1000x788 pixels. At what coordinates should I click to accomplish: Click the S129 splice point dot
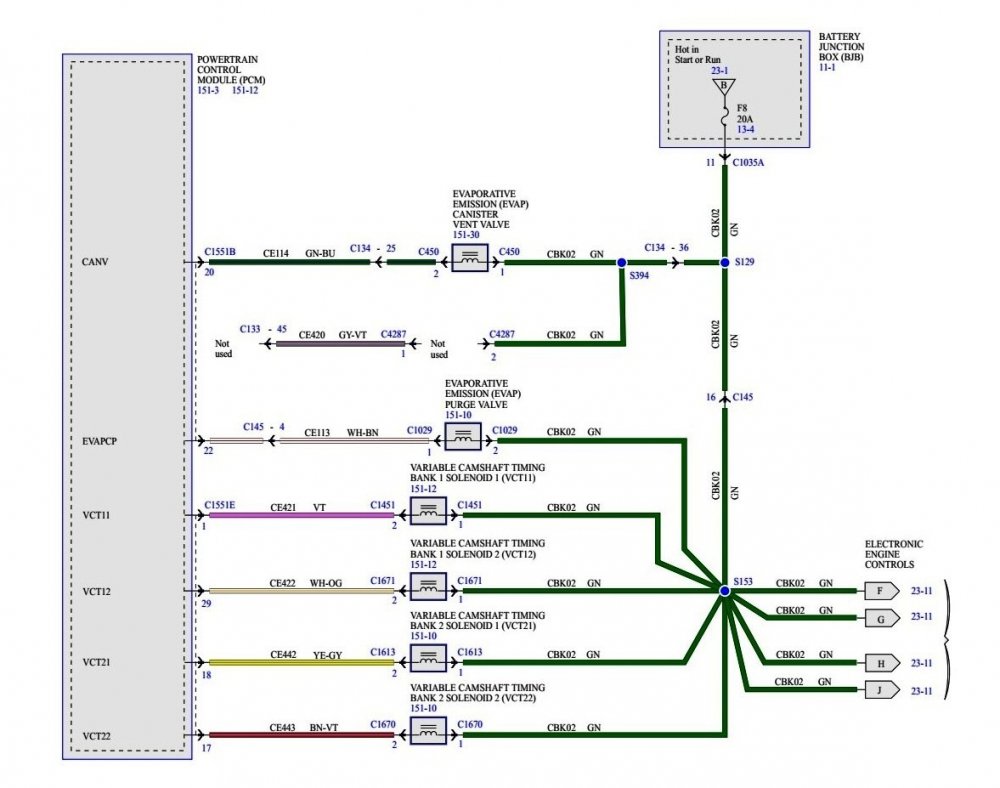[724, 262]
